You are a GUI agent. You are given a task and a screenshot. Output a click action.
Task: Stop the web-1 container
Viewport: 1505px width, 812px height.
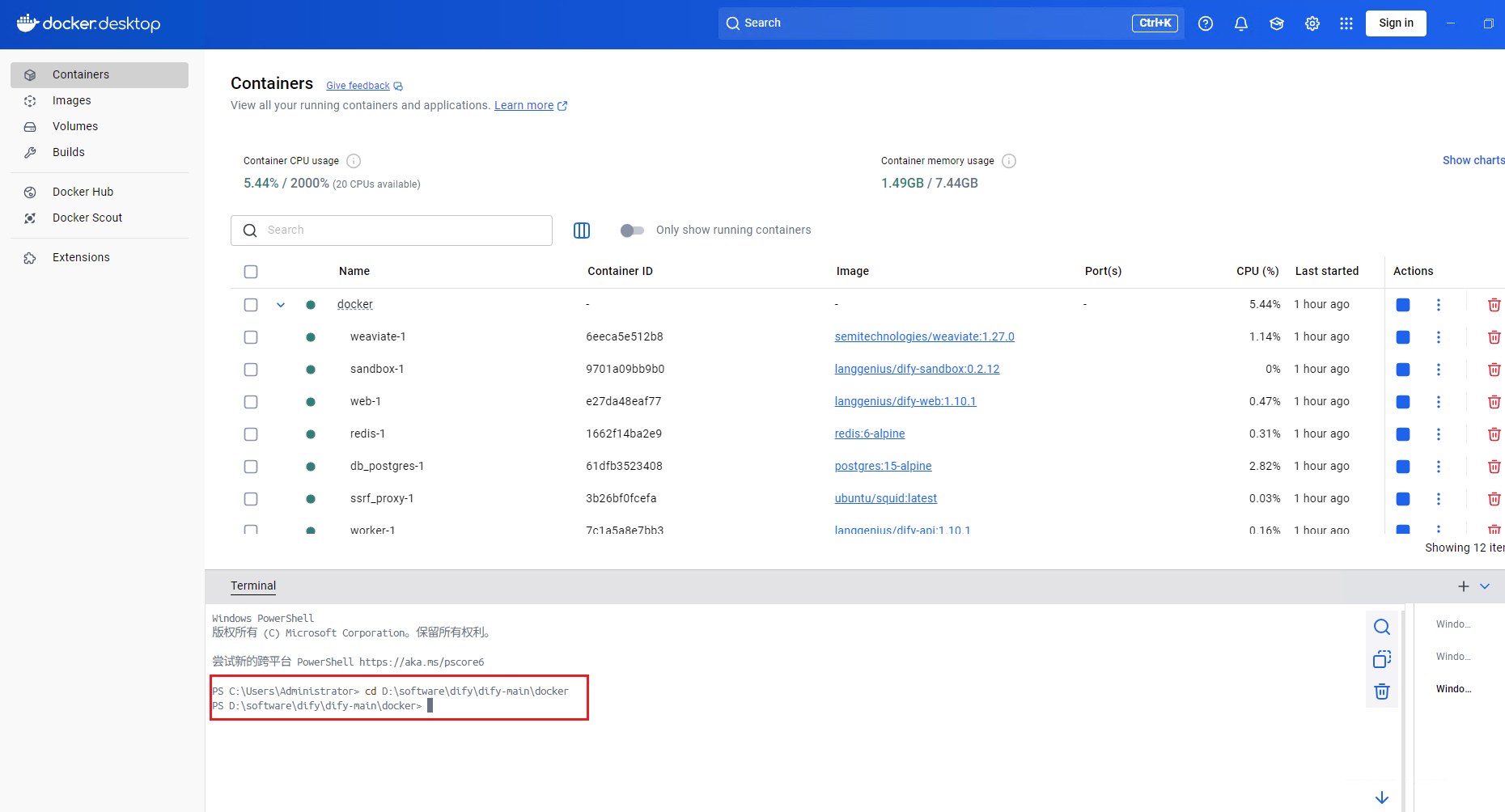point(1403,402)
